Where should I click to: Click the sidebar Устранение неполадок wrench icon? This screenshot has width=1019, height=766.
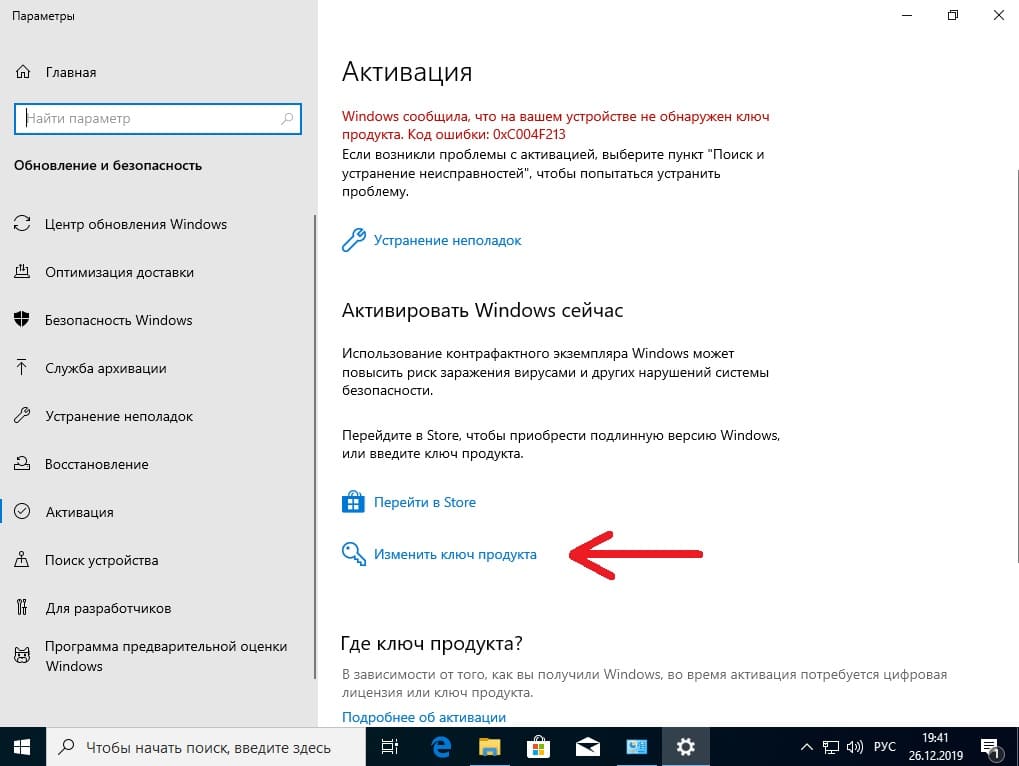point(22,415)
